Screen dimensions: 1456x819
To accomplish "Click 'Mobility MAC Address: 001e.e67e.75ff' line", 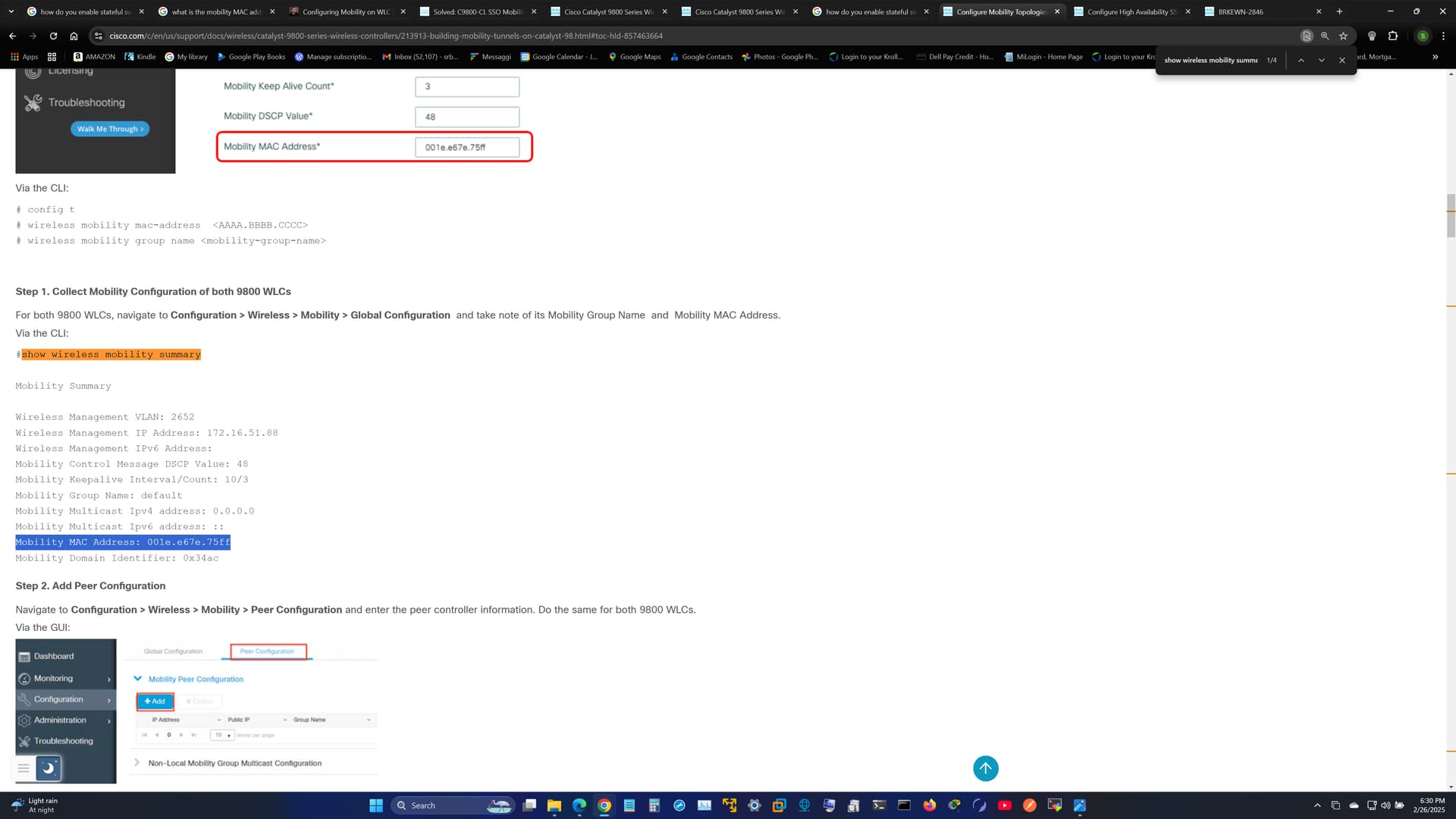I will 123,542.
